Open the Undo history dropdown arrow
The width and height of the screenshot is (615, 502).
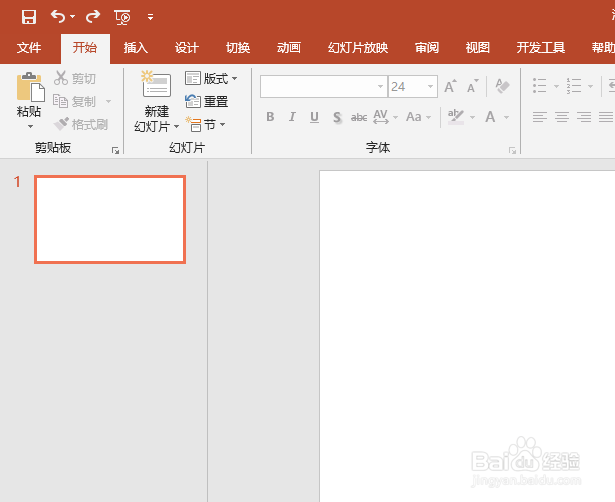73,16
